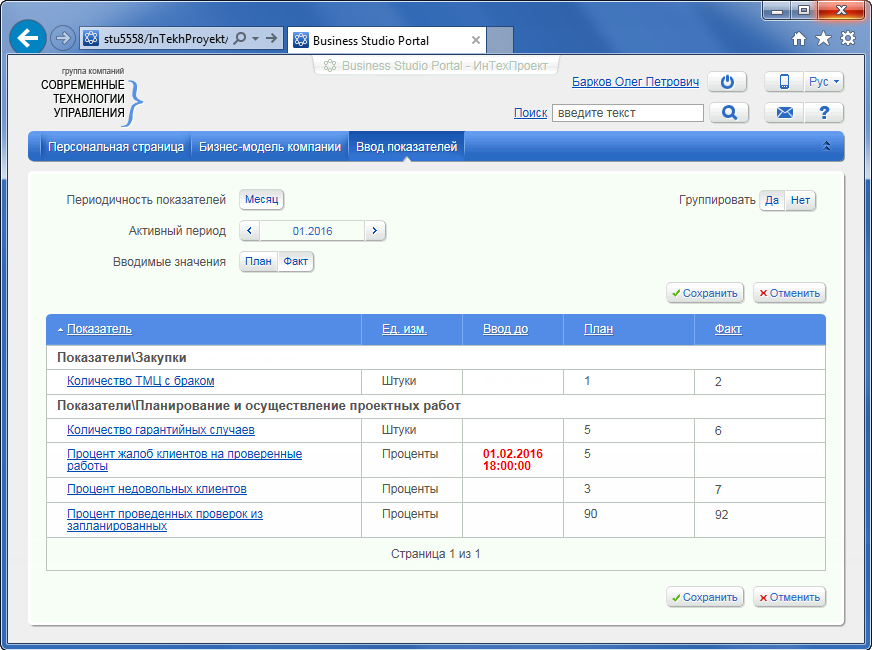This screenshot has height=650, width=872.
Task: Open Рус language dropdown
Action: [x=824, y=82]
